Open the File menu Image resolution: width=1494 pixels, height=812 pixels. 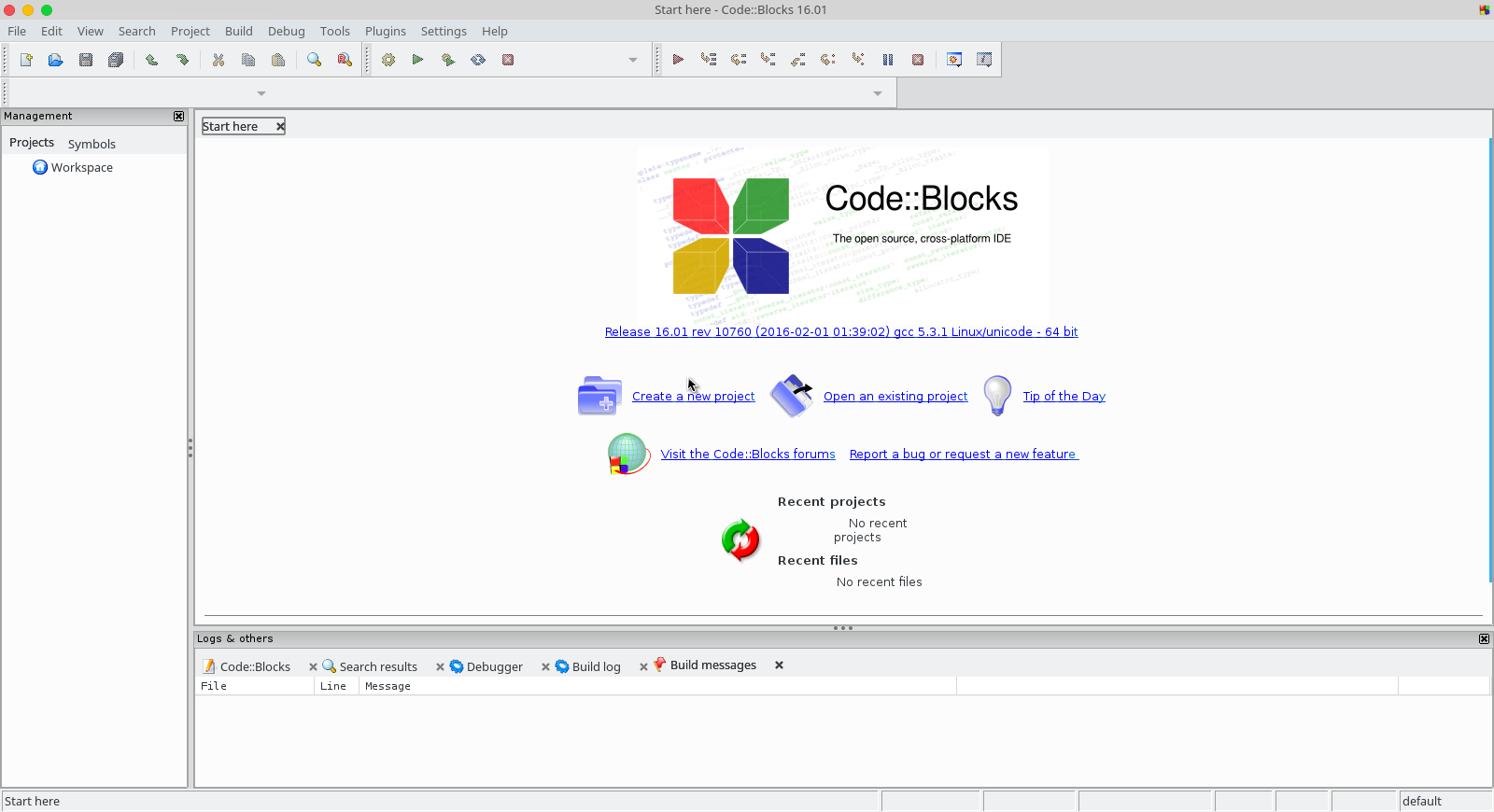coord(17,31)
